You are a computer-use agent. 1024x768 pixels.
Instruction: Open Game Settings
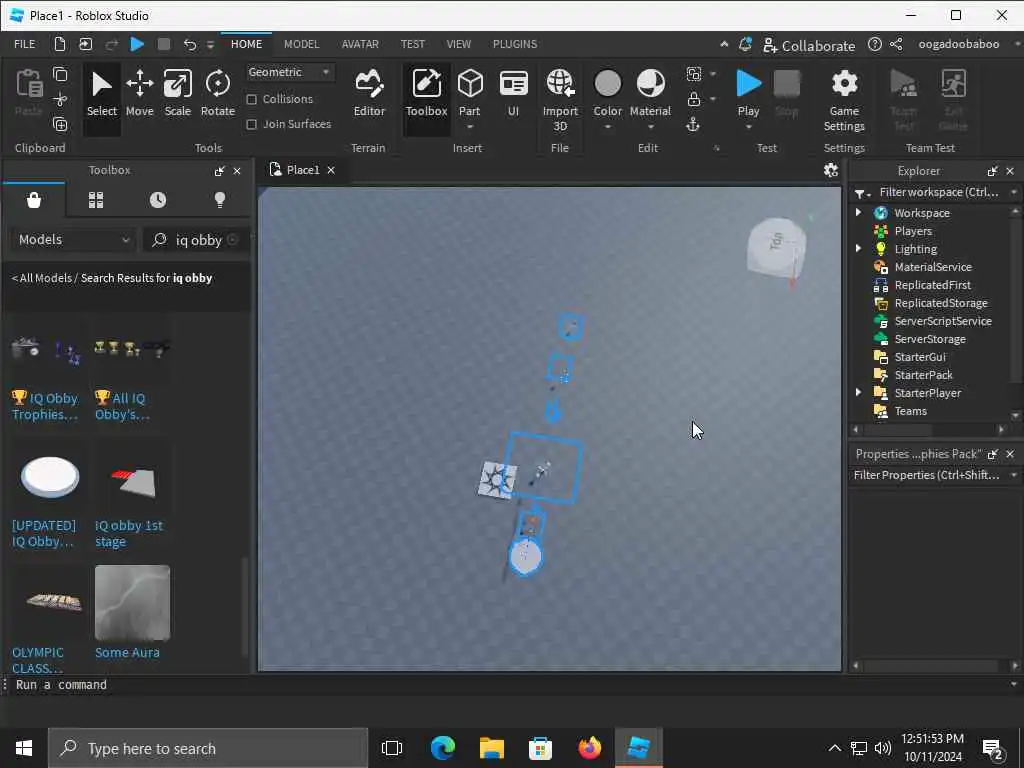844,99
